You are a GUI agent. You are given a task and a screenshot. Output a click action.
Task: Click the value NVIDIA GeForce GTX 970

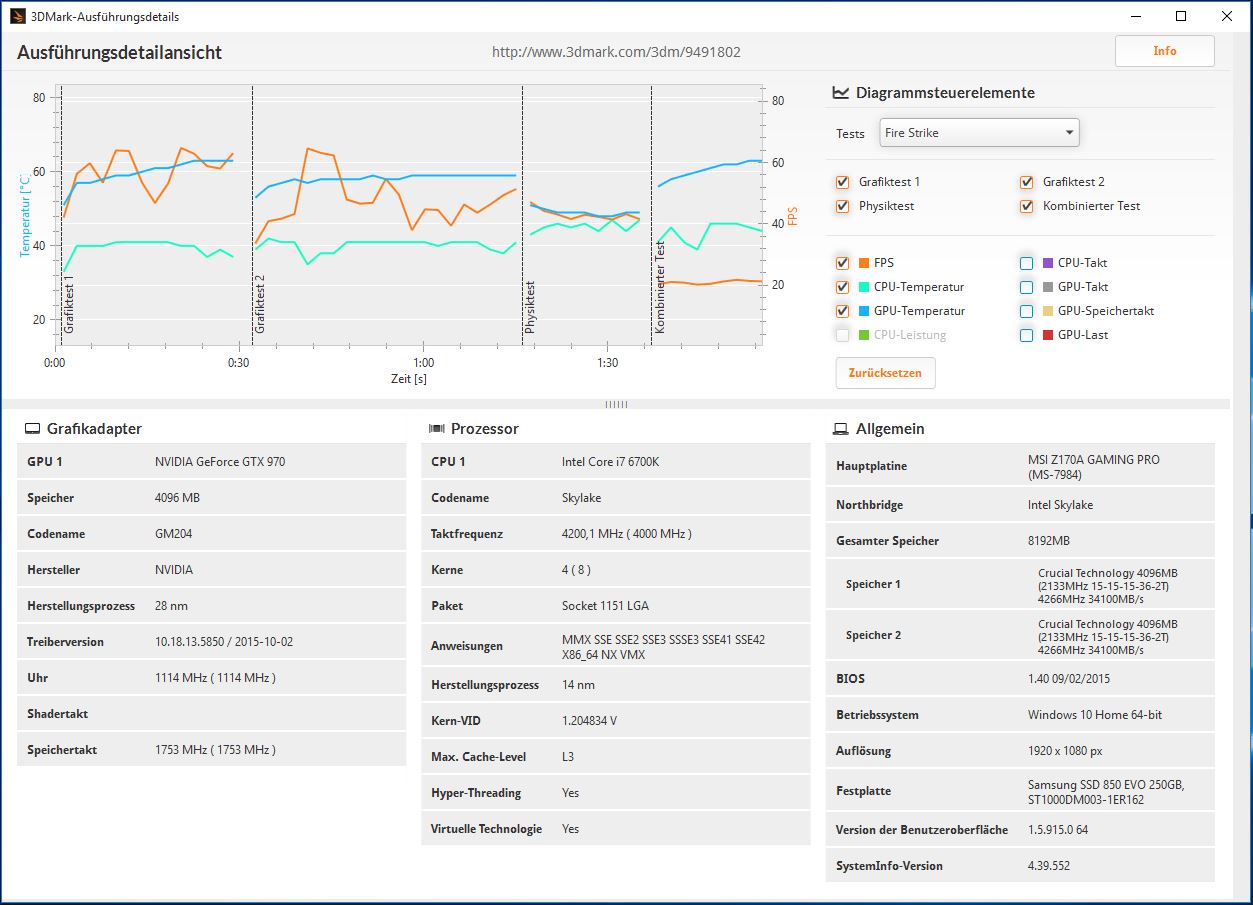point(220,462)
